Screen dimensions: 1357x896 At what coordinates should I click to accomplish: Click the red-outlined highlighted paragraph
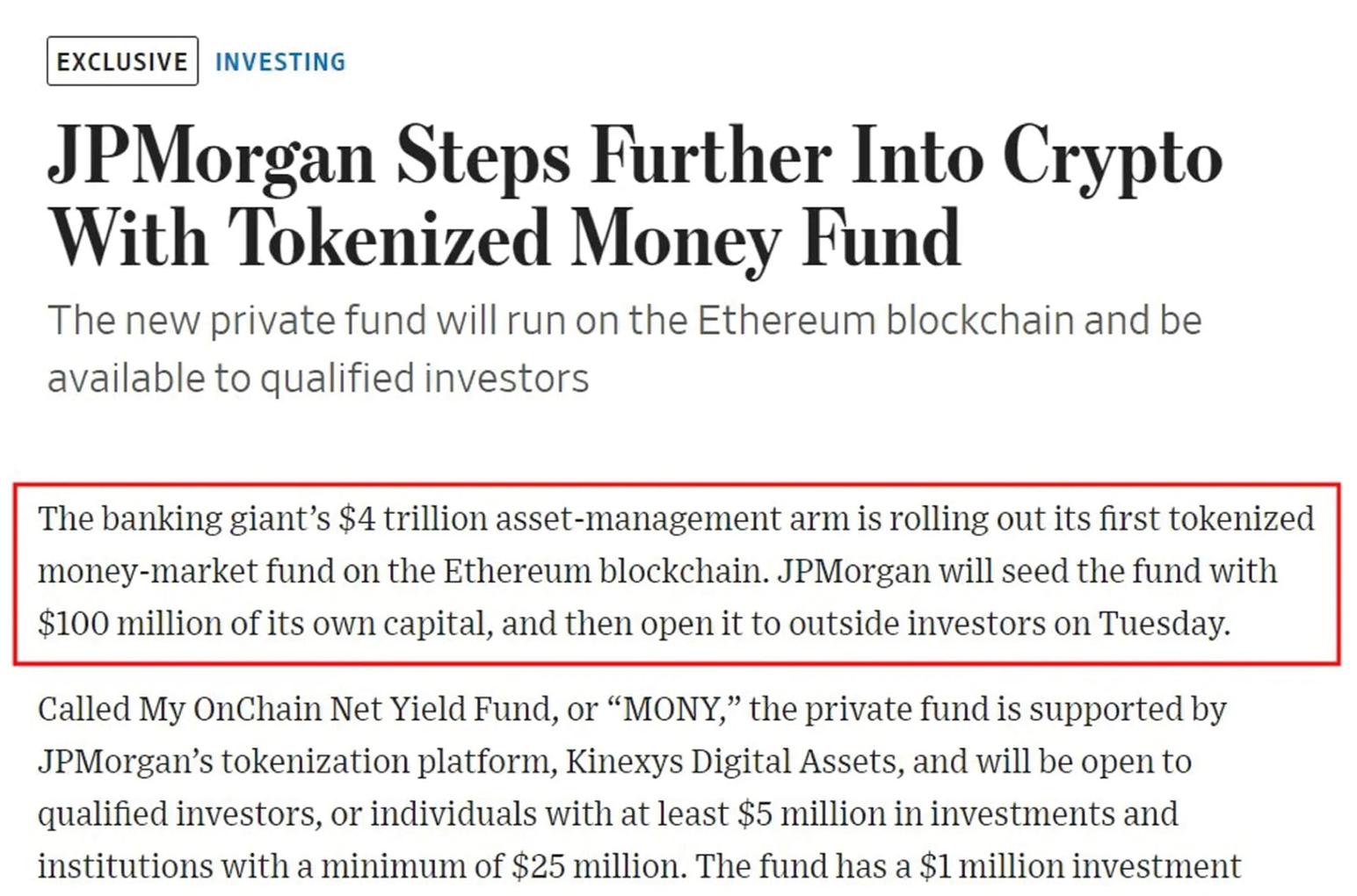point(675,572)
